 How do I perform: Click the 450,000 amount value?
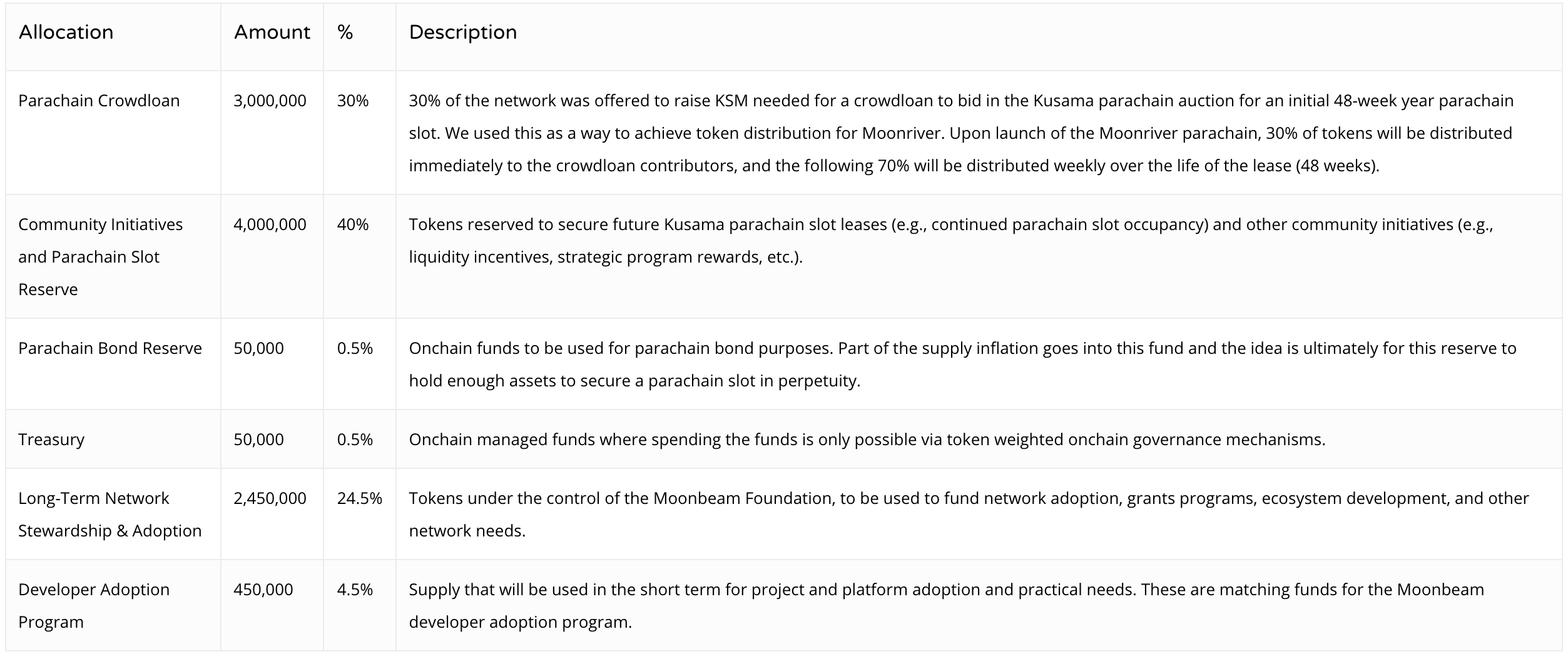click(263, 590)
